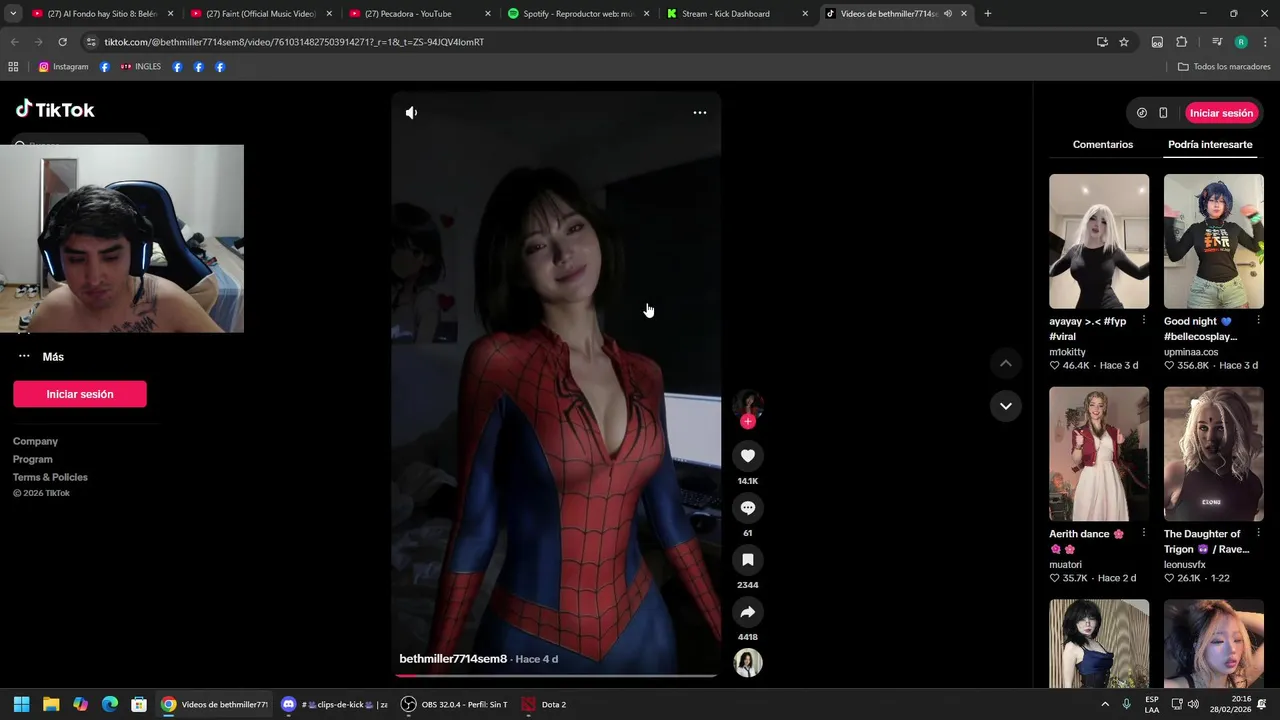Click the address bar URL
Viewport: 1280px width, 720px height.
(x=294, y=42)
